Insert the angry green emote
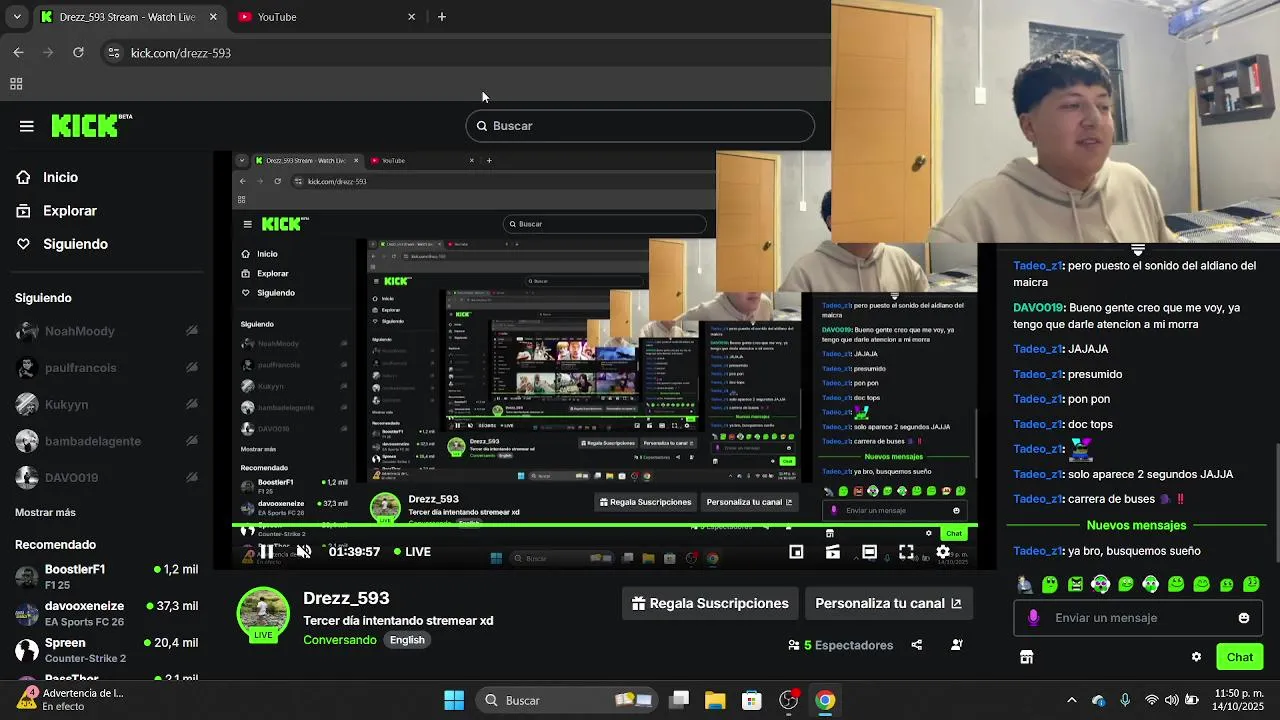The image size is (1280, 720). (x=1075, y=584)
